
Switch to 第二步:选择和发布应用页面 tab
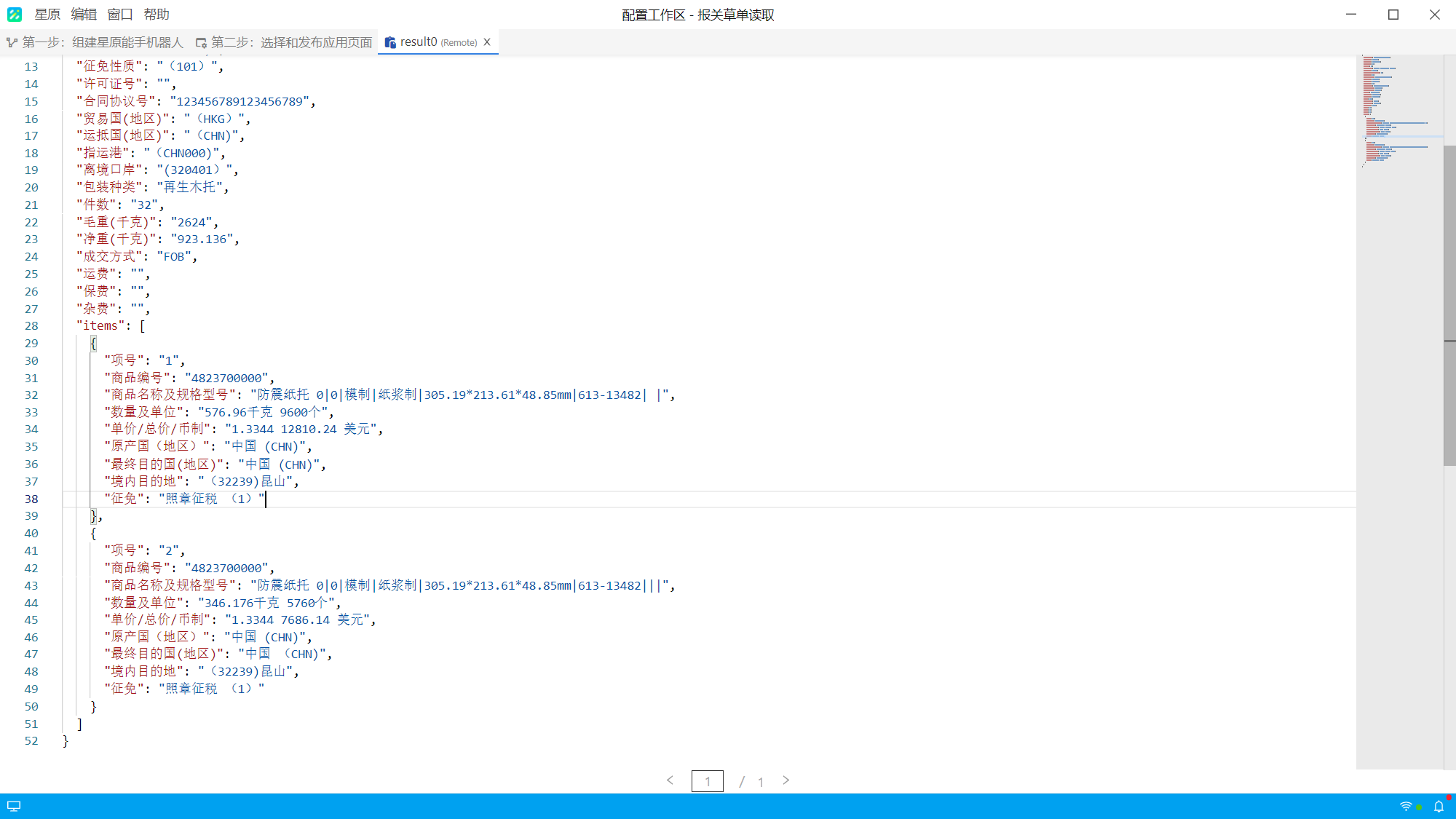284,42
